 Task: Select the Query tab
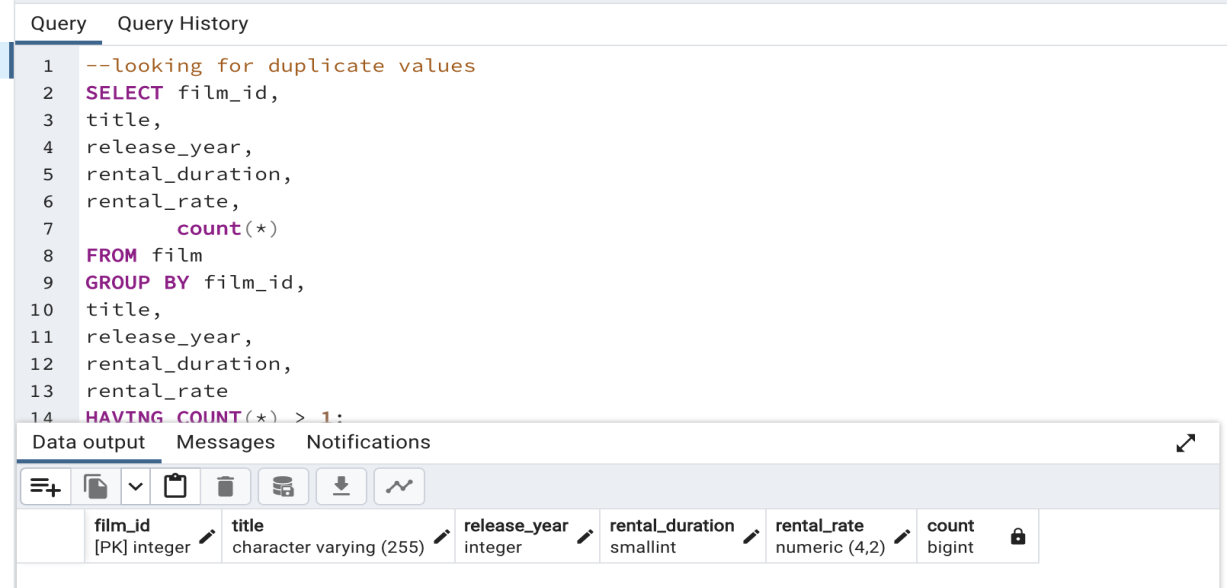tap(57, 23)
